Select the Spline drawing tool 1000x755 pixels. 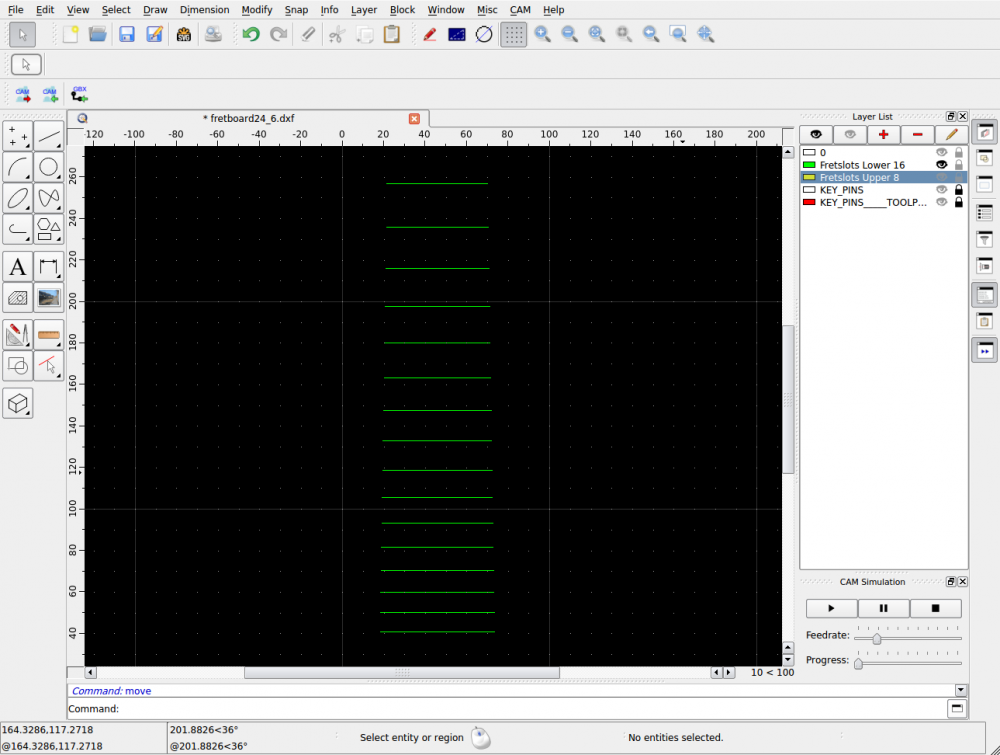click(48, 198)
